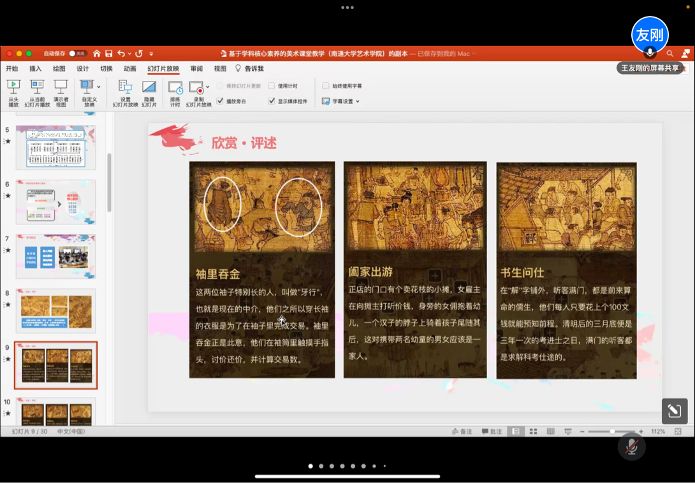
Task: Open the 绘图 (Draw) ribbon tab
Action: point(59,69)
